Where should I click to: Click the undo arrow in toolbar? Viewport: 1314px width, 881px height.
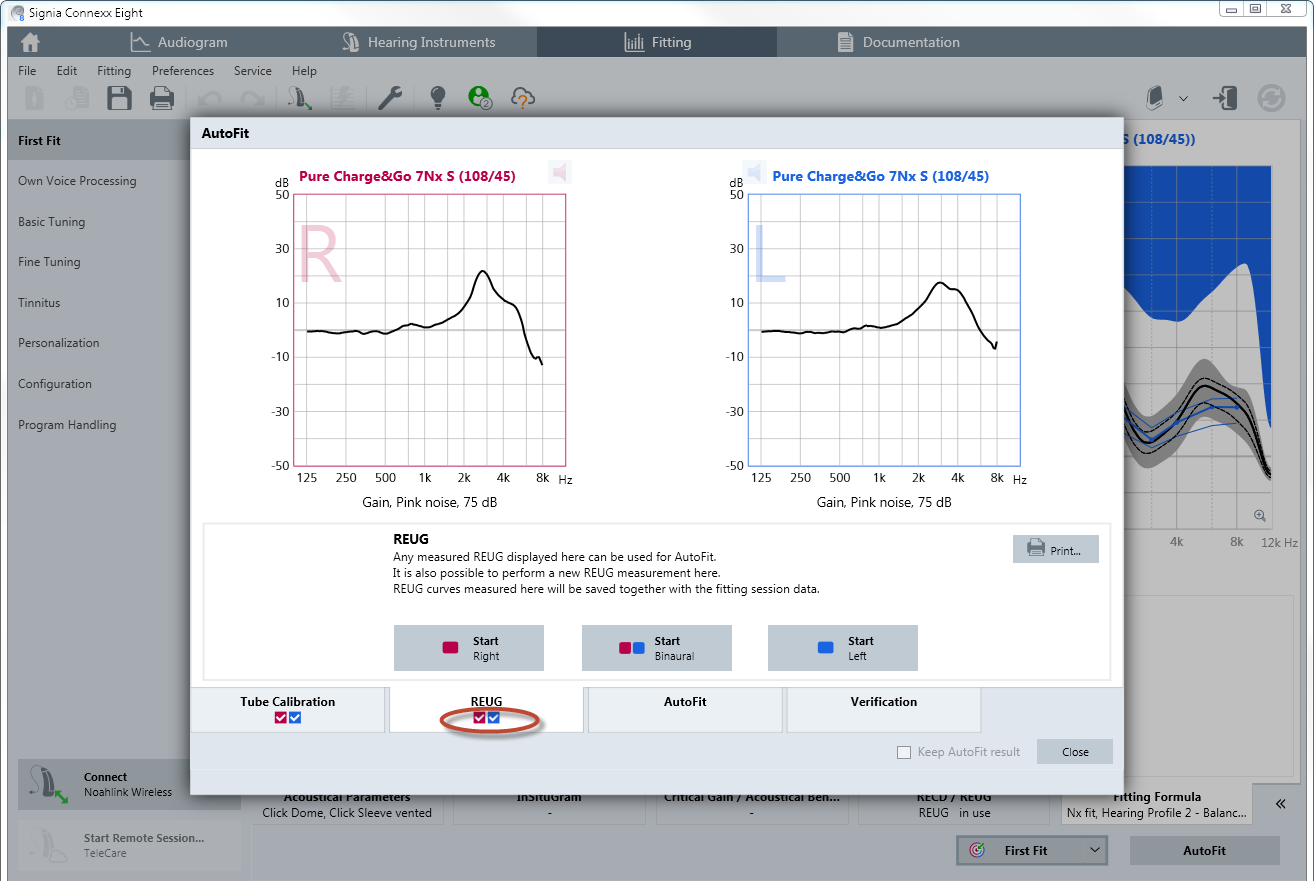(210, 98)
